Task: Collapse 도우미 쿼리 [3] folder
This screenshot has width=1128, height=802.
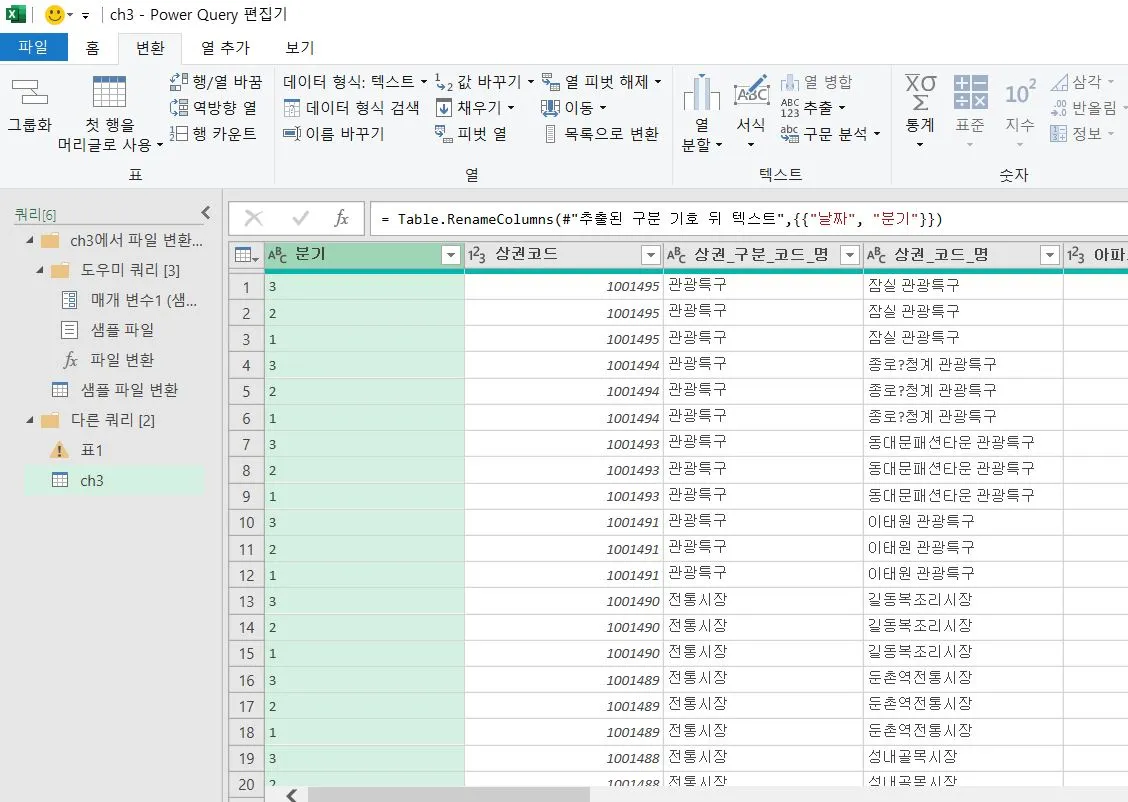Action: click(x=40, y=270)
